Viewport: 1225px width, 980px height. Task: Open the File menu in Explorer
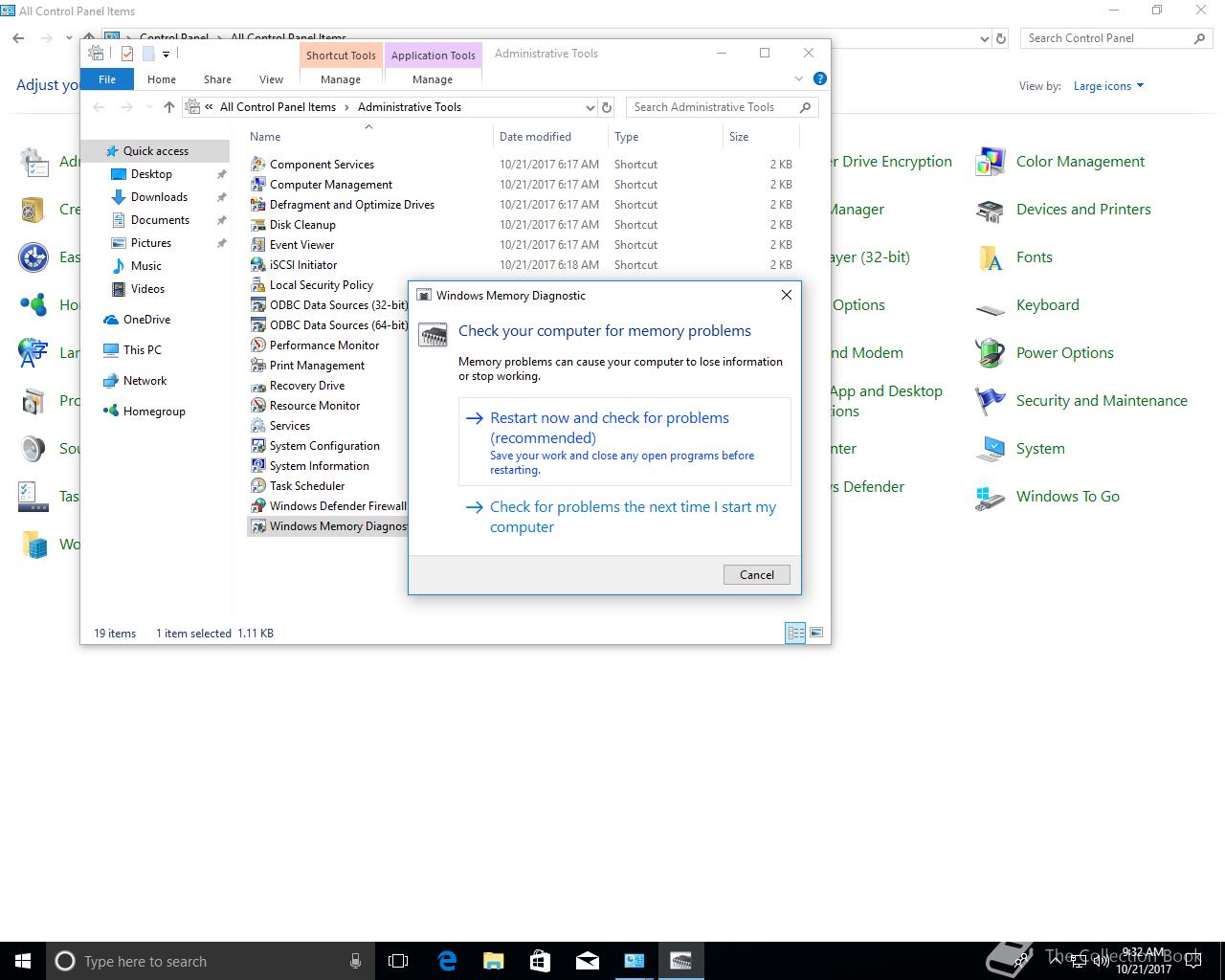107,79
